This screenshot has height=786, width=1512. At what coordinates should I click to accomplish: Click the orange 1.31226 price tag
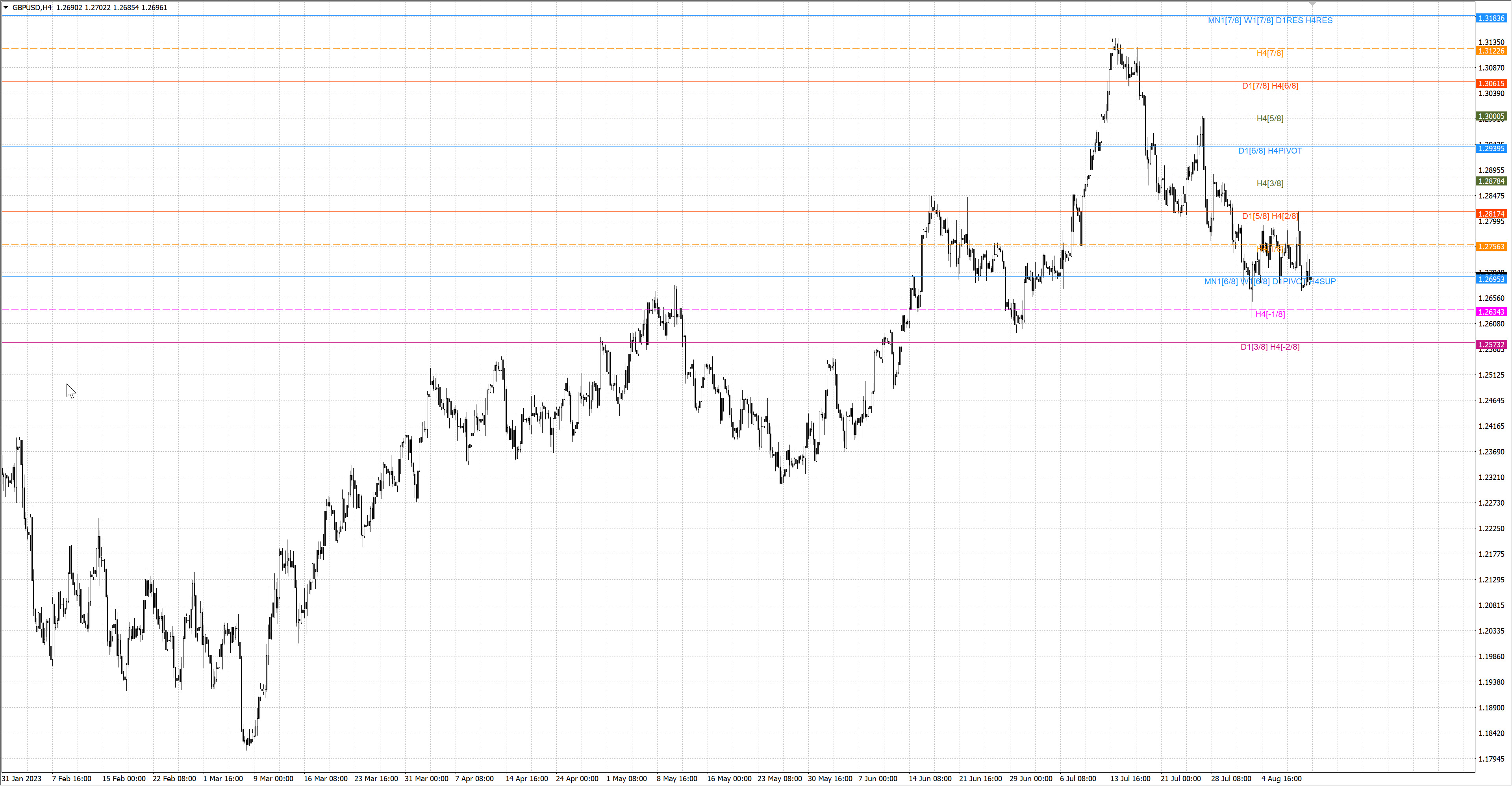(1491, 51)
